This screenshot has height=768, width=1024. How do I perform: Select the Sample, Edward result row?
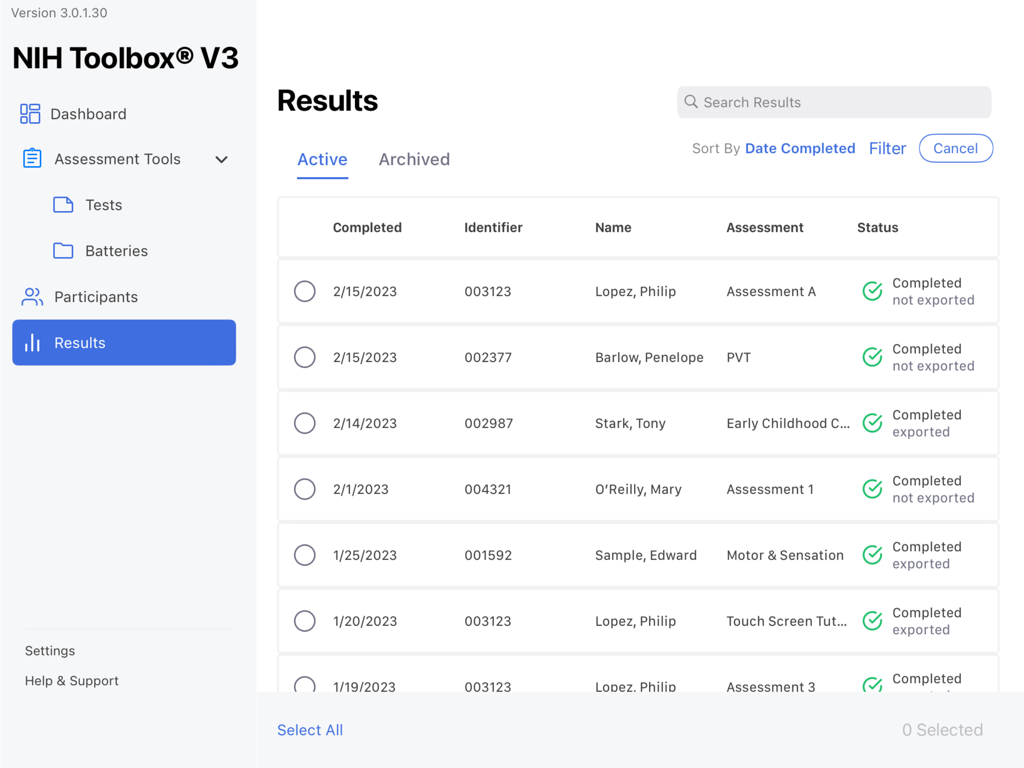(304, 555)
